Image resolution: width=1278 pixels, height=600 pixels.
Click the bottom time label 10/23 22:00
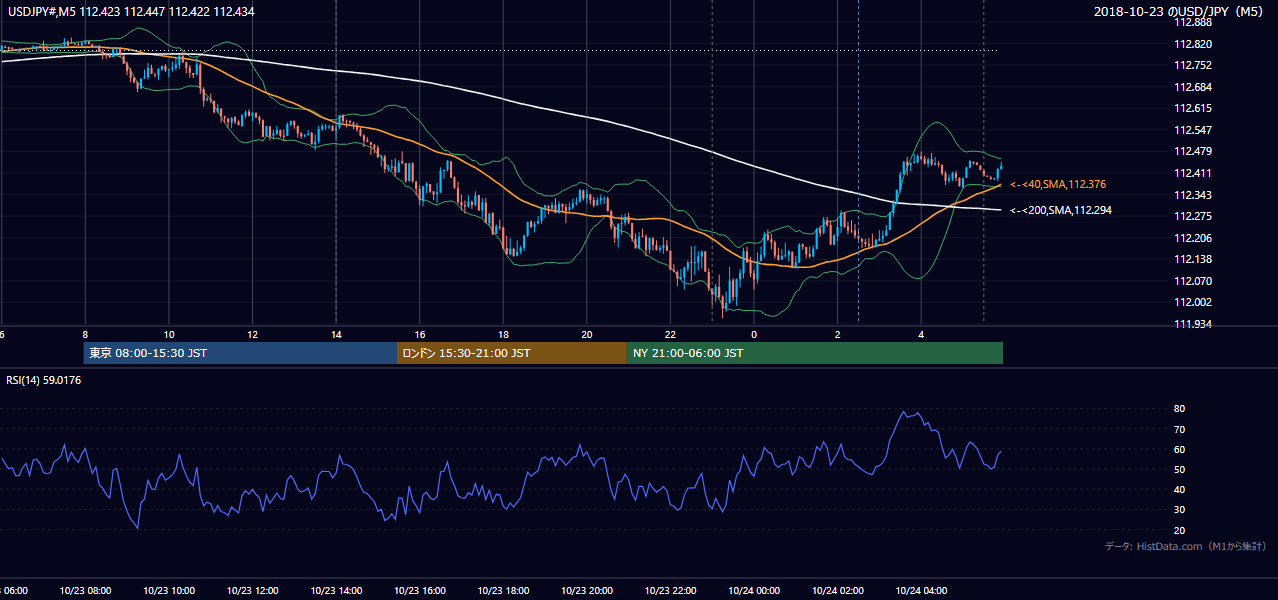coord(670,591)
